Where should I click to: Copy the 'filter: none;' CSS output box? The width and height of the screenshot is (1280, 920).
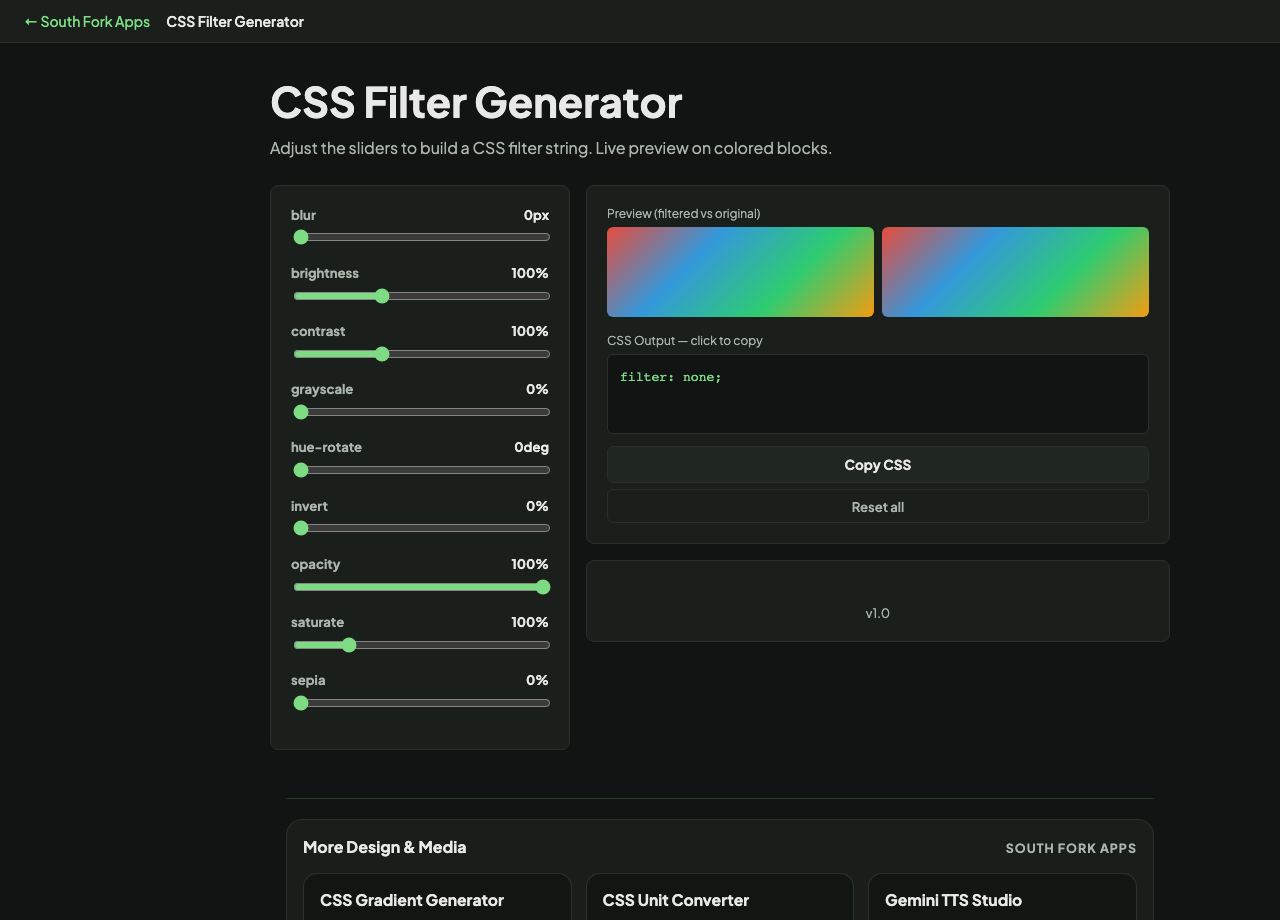878,394
